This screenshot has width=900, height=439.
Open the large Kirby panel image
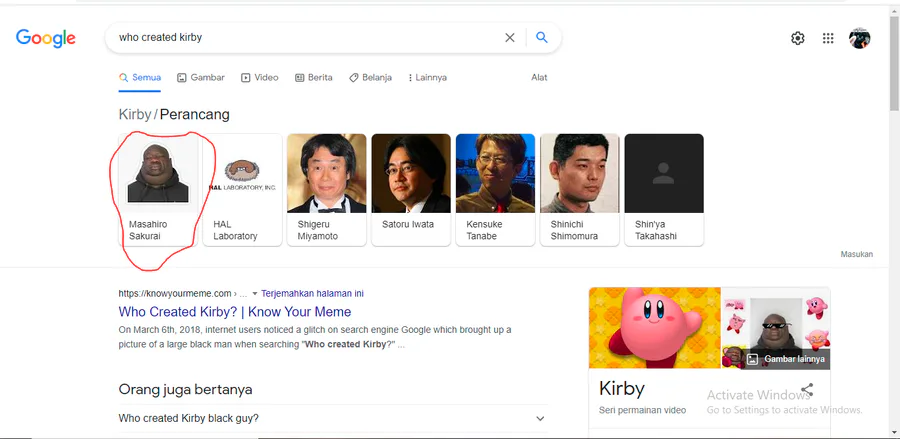[x=655, y=328]
